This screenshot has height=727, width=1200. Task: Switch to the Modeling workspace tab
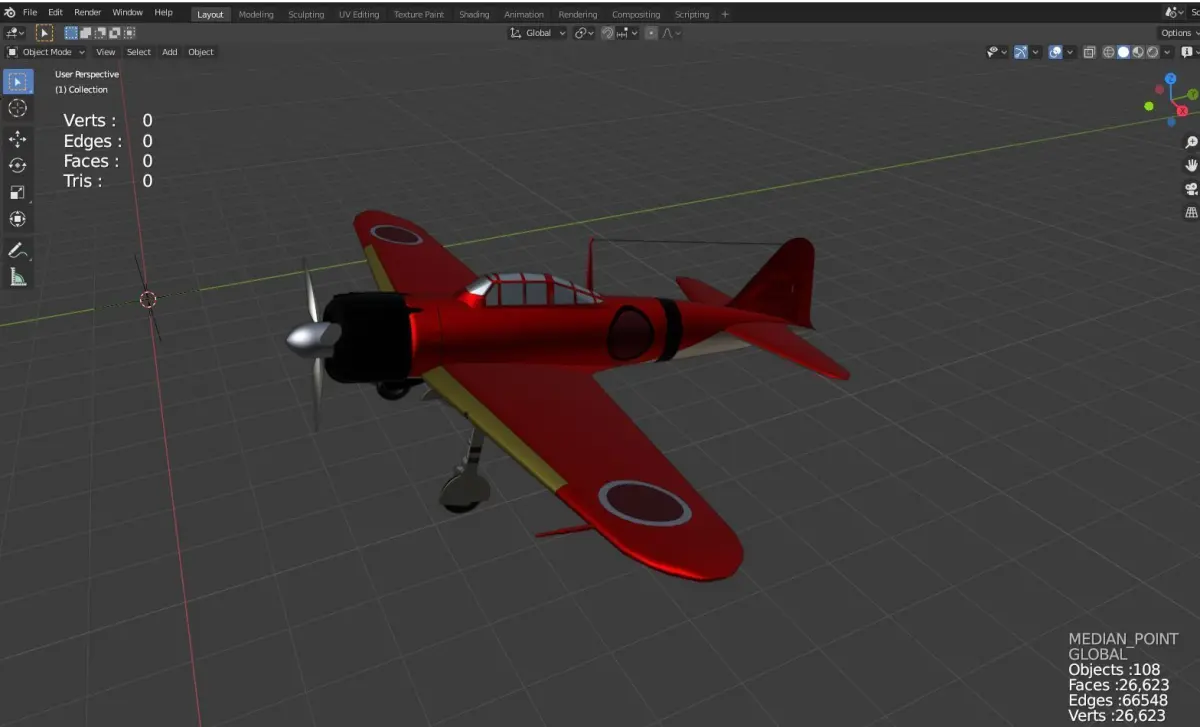point(256,14)
